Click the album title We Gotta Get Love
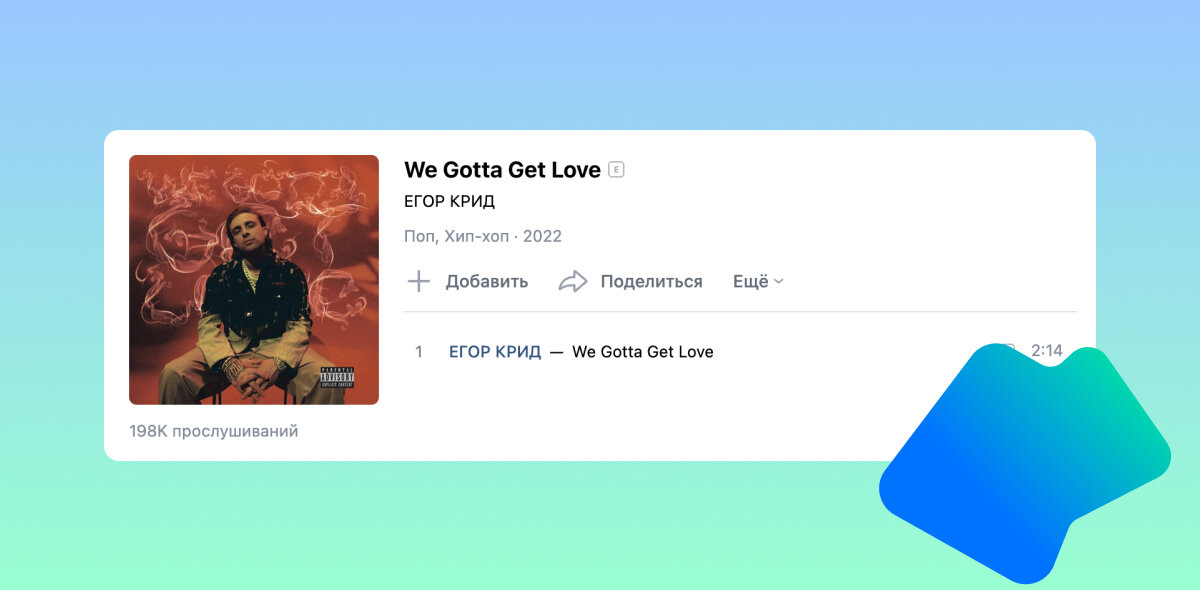 pyautogui.click(x=502, y=170)
